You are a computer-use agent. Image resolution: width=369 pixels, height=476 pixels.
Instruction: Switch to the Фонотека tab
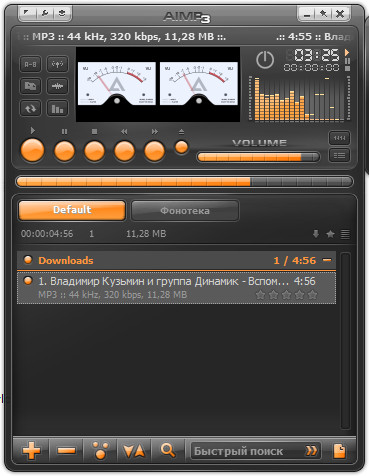pyautogui.click(x=185, y=211)
